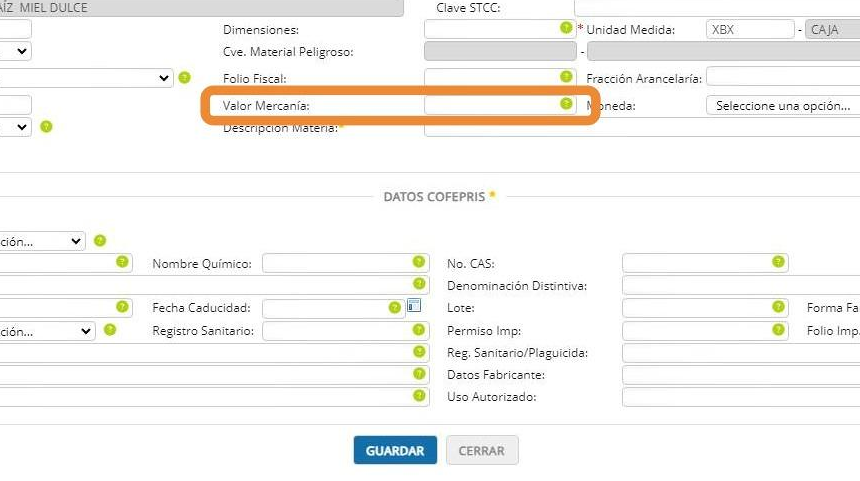Click help icon in Lote field

[778, 306]
